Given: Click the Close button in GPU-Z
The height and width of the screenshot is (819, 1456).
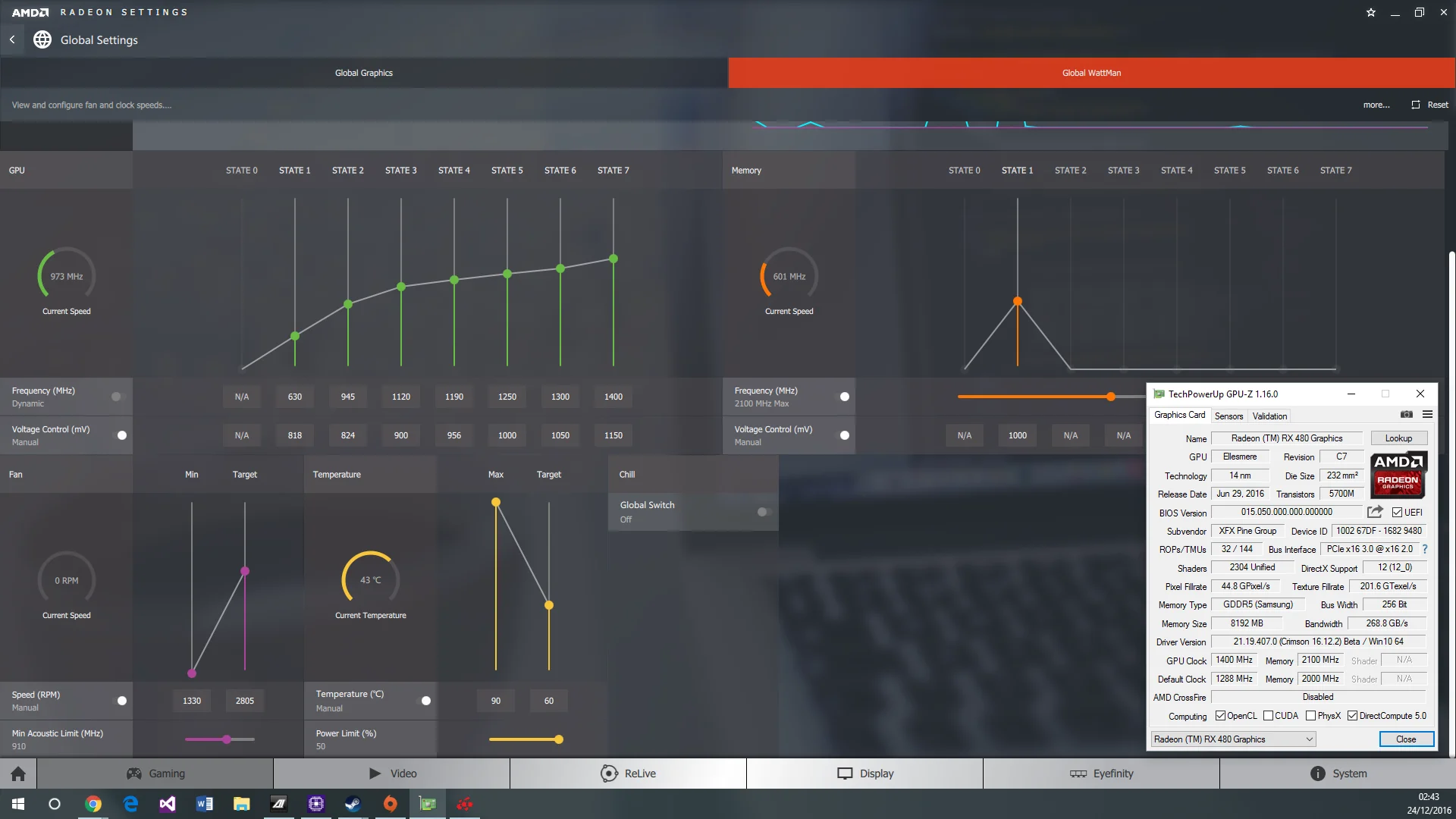Looking at the screenshot, I should click(1406, 739).
